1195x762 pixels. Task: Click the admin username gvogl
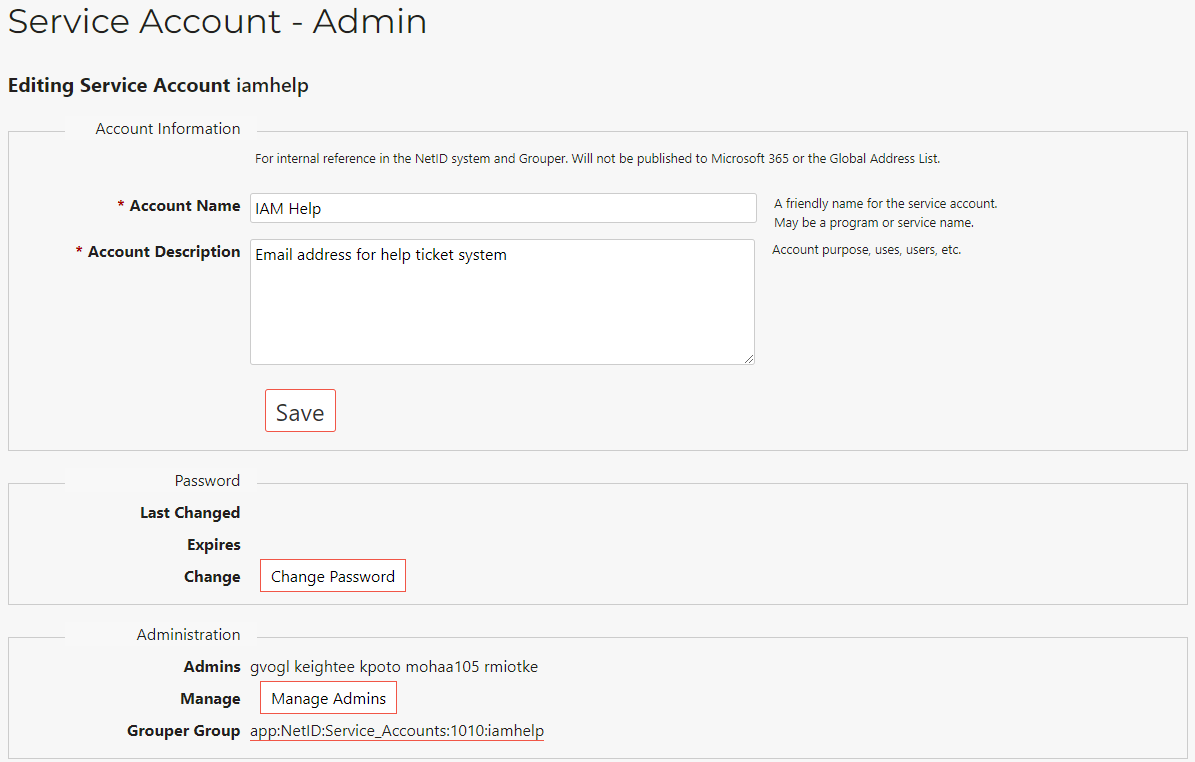click(x=269, y=667)
